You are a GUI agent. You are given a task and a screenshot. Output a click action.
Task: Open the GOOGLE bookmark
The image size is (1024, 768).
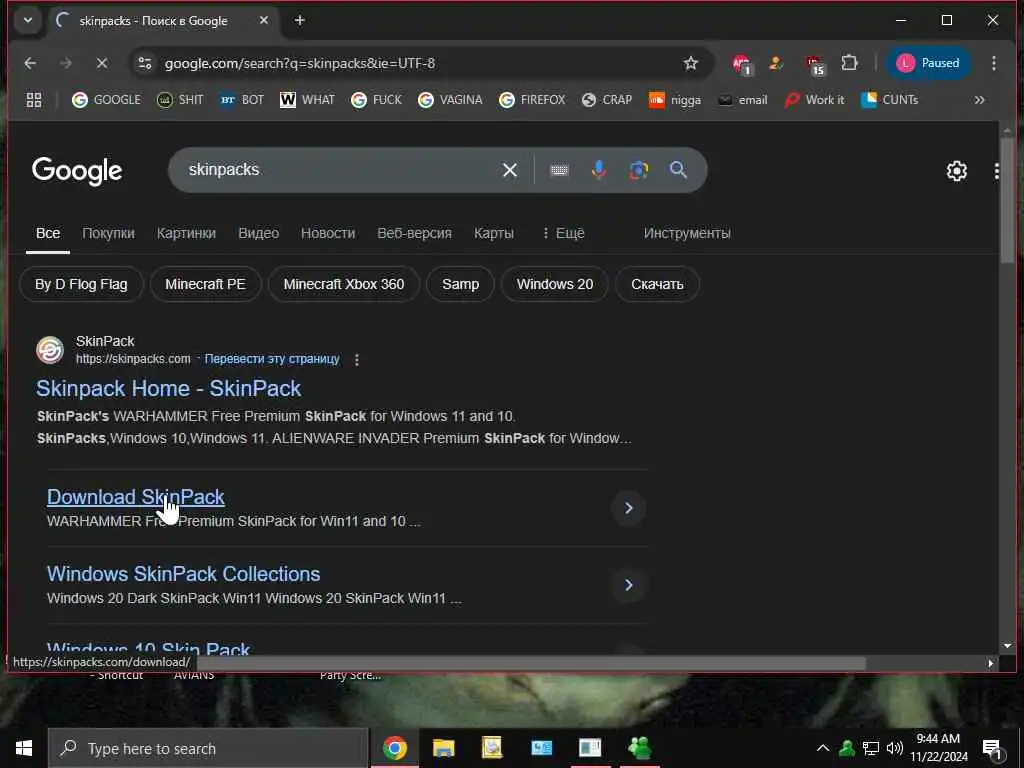click(x=106, y=100)
